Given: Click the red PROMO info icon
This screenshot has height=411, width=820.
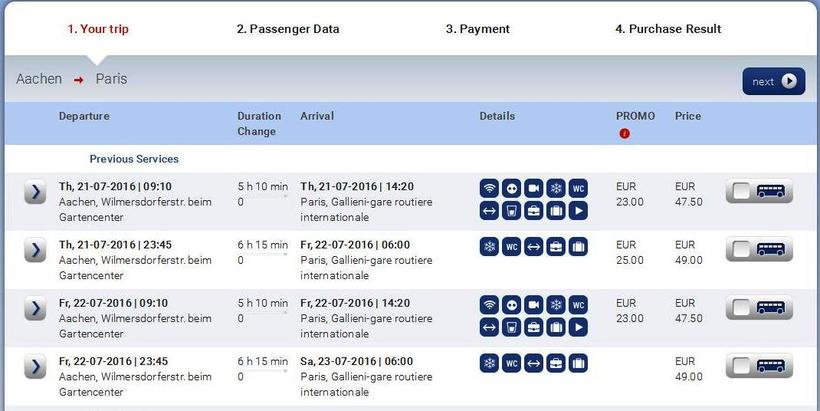Looking at the screenshot, I should click(625, 133).
